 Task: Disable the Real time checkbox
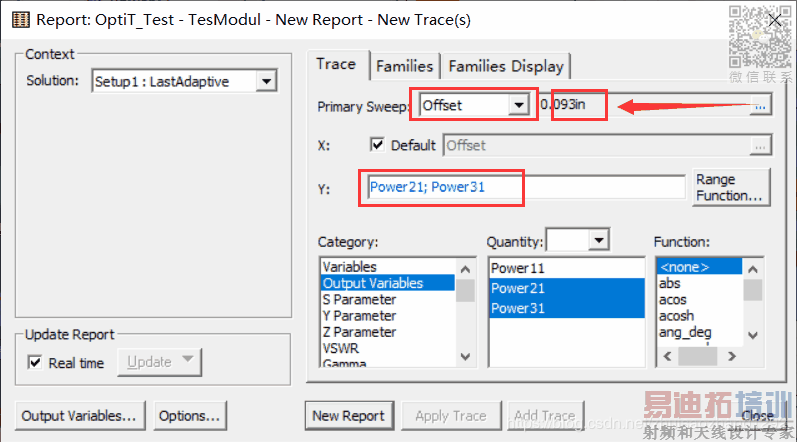(x=35, y=363)
